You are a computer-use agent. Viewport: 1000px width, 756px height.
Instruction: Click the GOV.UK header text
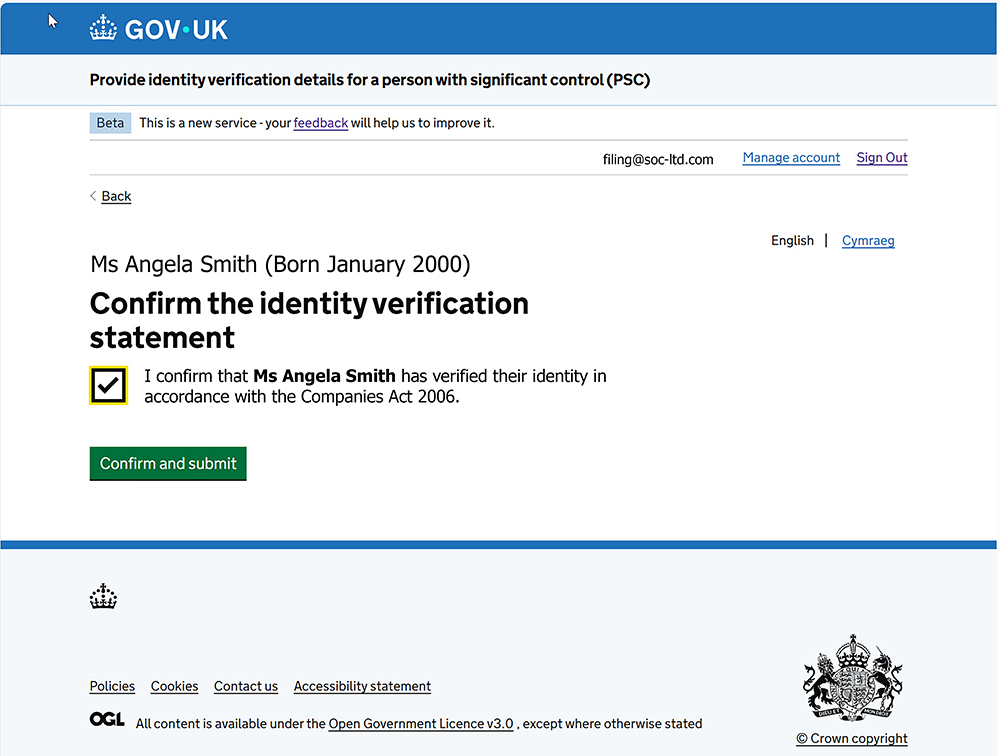pos(176,29)
